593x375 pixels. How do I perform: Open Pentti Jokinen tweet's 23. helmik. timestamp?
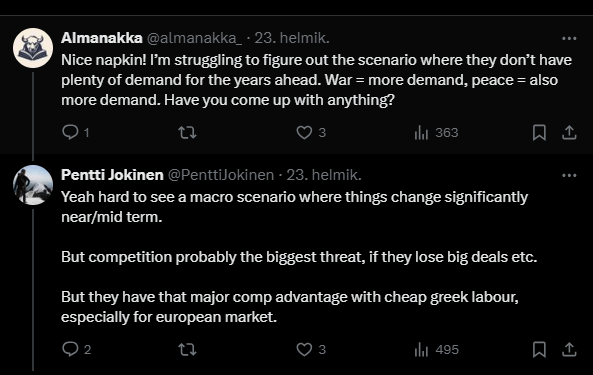pyautogui.click(x=324, y=175)
